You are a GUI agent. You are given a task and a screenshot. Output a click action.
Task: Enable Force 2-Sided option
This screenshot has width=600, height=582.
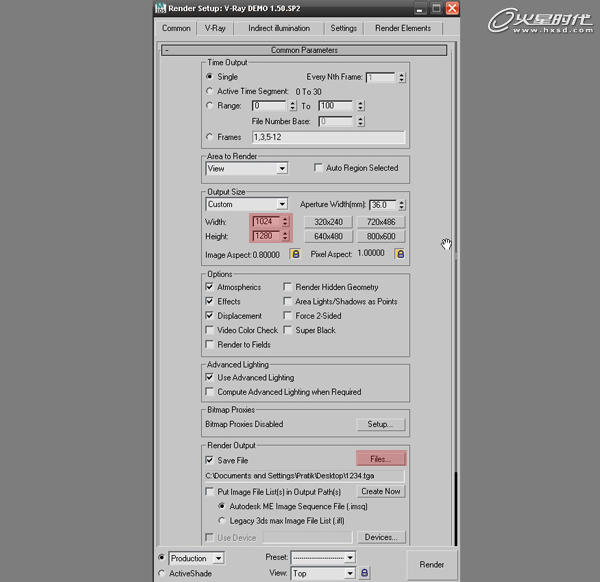point(287,315)
